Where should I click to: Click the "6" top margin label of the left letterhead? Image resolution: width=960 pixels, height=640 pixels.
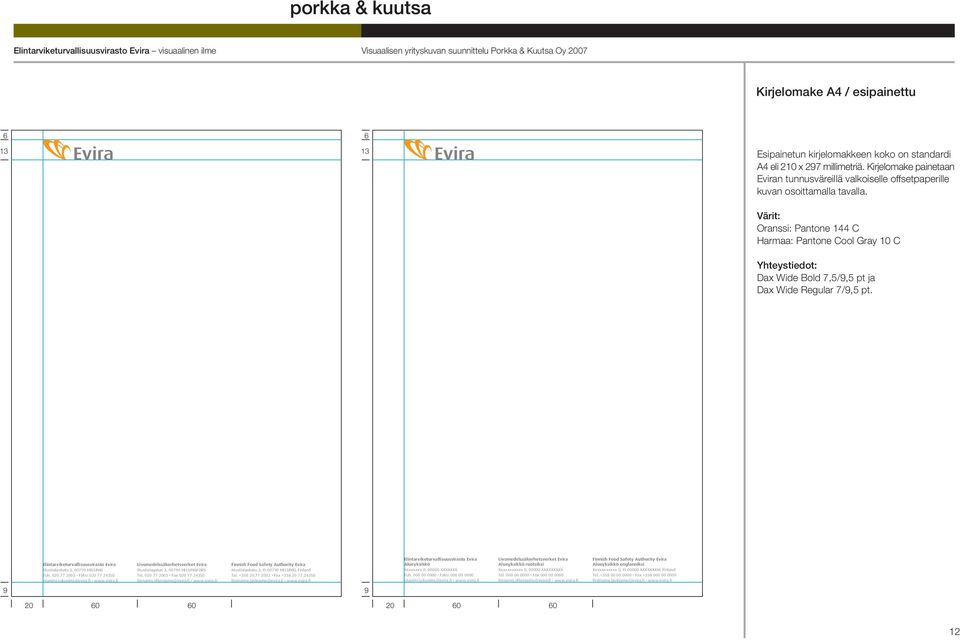point(5,135)
